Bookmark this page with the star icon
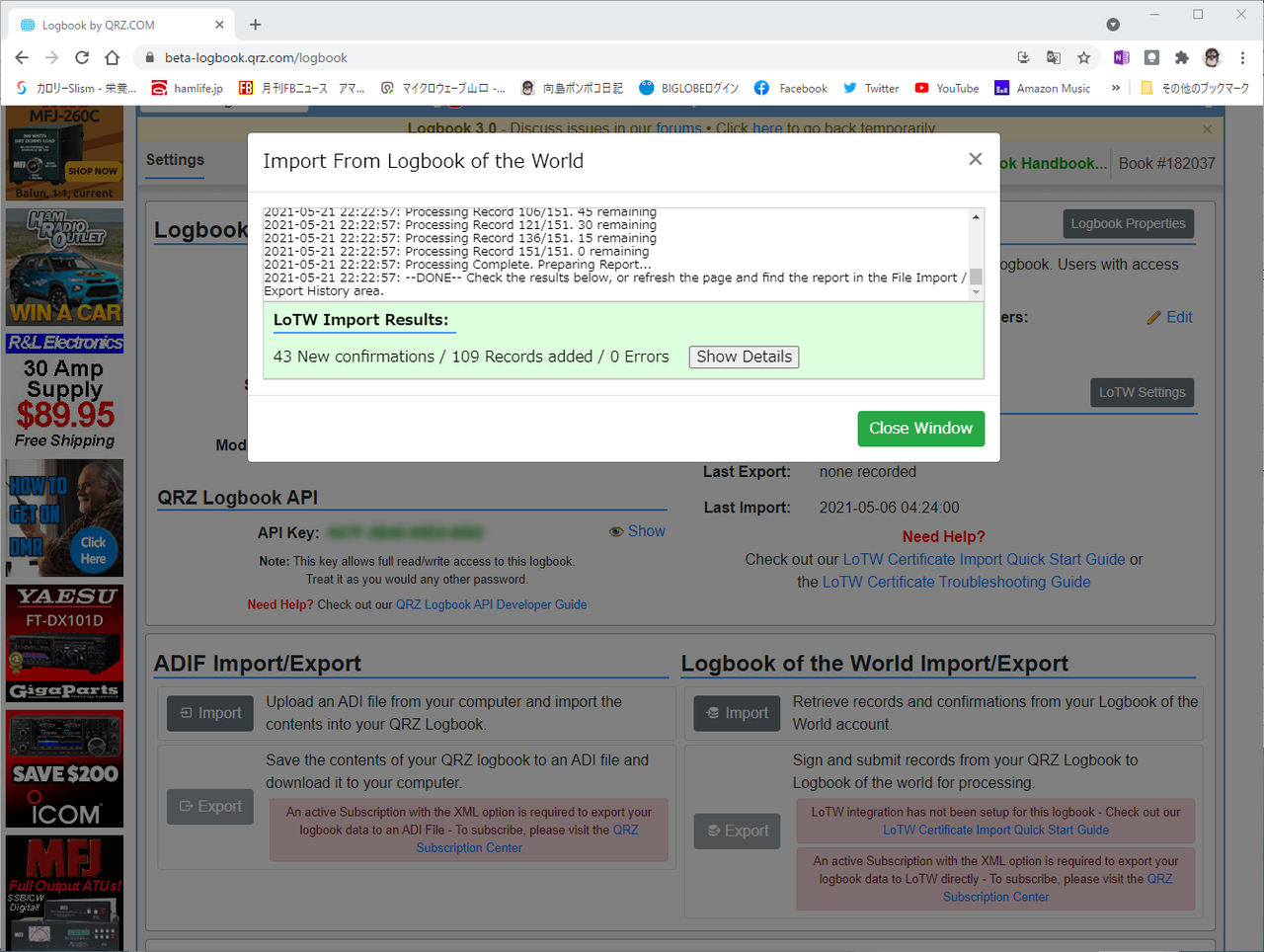This screenshot has height=952, width=1264. 1083,57
